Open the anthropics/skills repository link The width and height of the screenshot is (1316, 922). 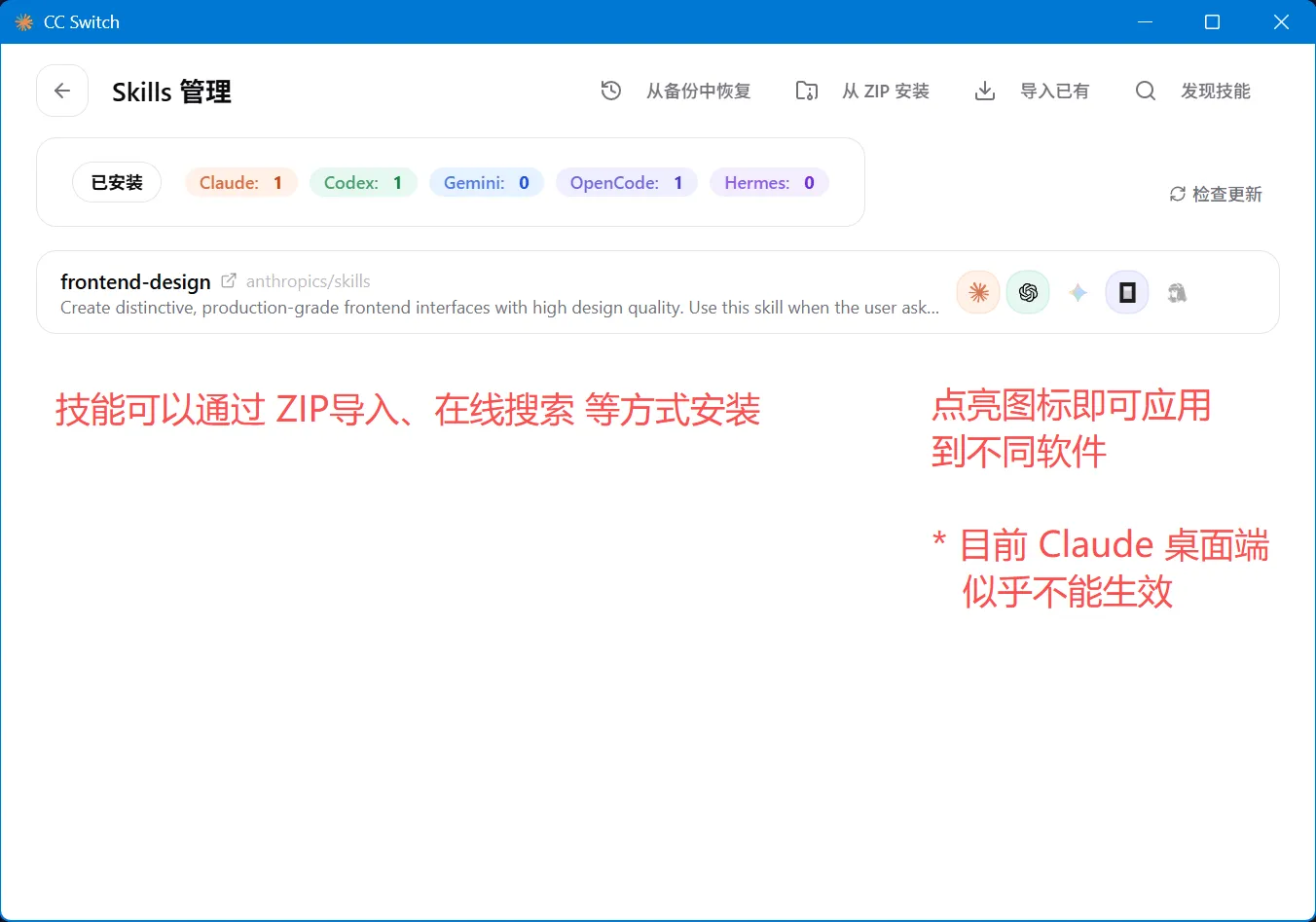pos(309,281)
